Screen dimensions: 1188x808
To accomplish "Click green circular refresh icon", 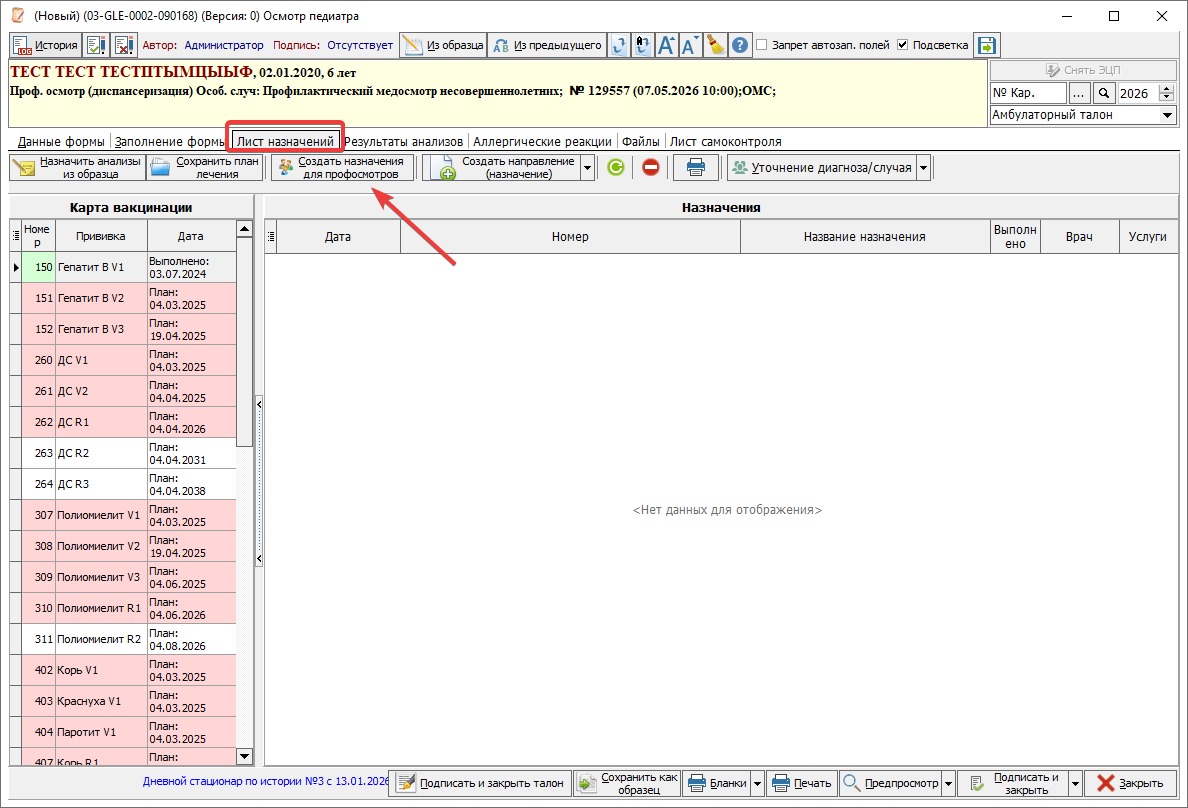I will point(616,168).
